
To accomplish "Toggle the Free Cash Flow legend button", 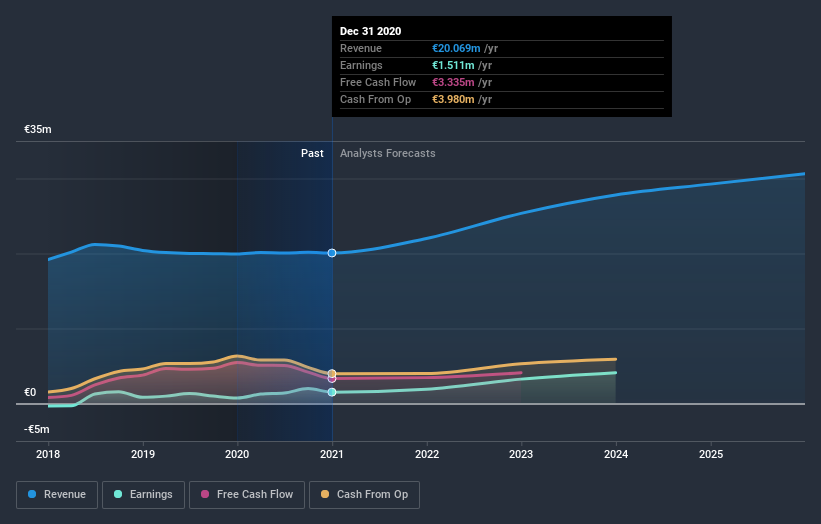I will [247, 495].
